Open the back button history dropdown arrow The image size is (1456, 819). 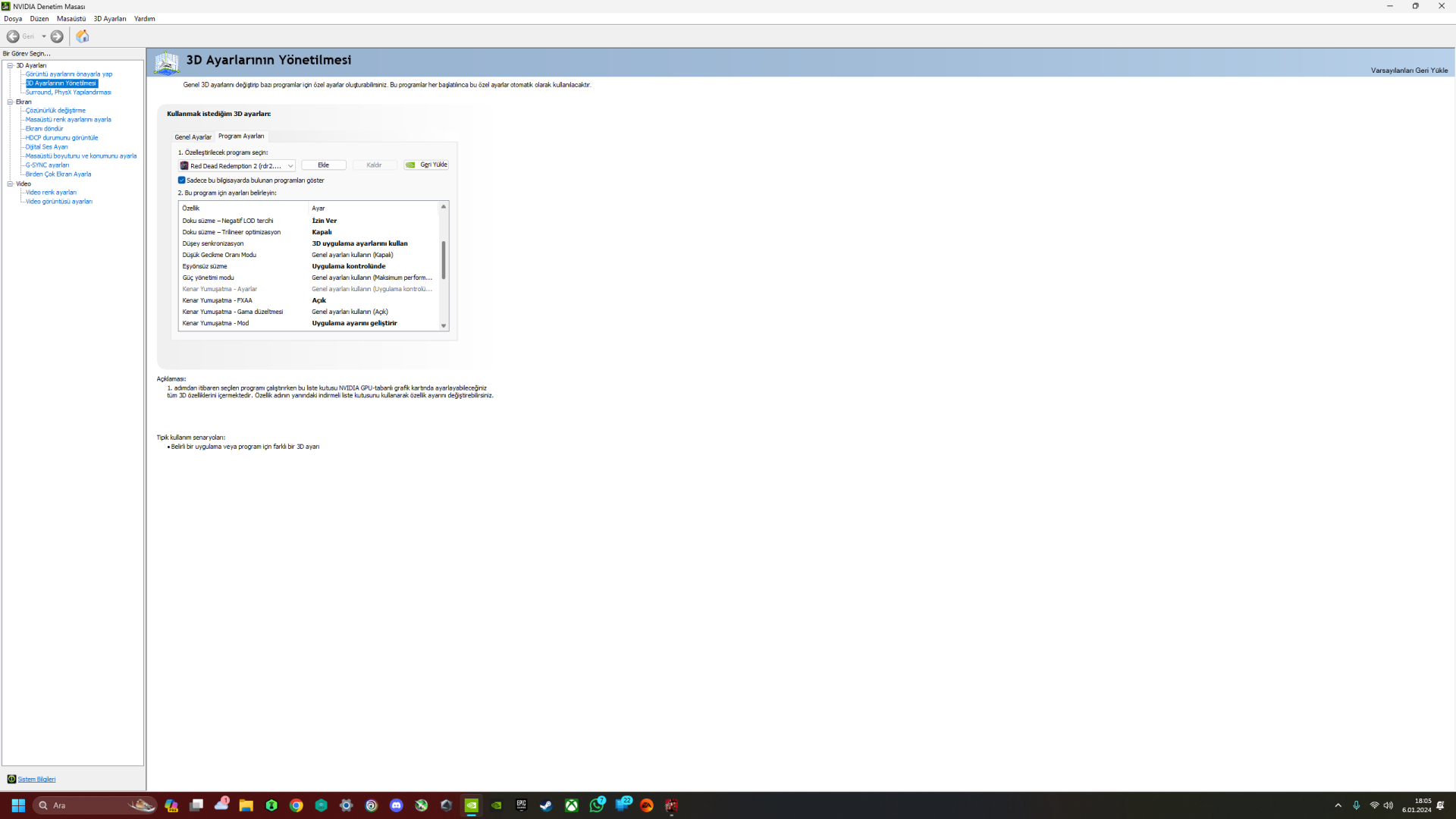44,36
